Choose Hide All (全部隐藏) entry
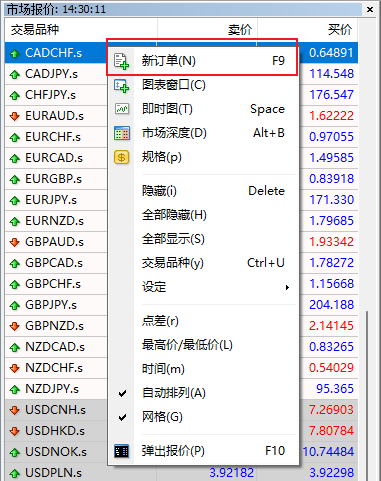This screenshot has width=381, height=481. pos(203,215)
